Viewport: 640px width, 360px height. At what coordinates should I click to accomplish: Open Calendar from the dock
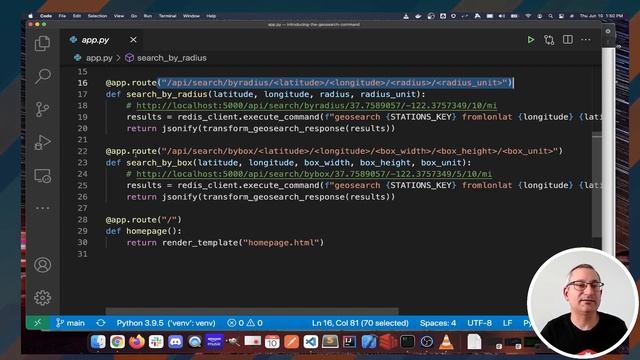pos(272,342)
